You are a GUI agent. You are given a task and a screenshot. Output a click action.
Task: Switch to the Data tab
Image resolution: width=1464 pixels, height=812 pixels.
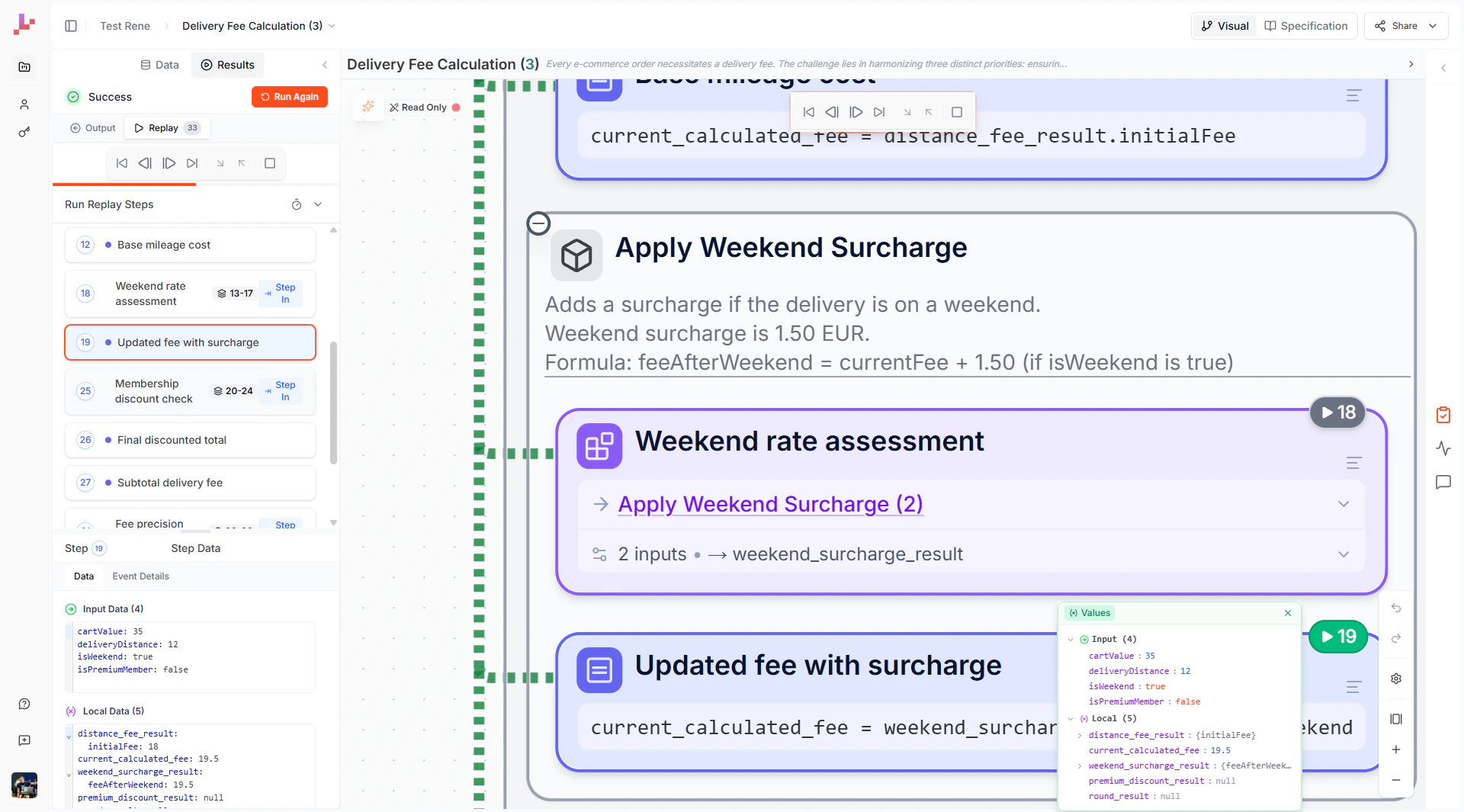pyautogui.click(x=159, y=65)
